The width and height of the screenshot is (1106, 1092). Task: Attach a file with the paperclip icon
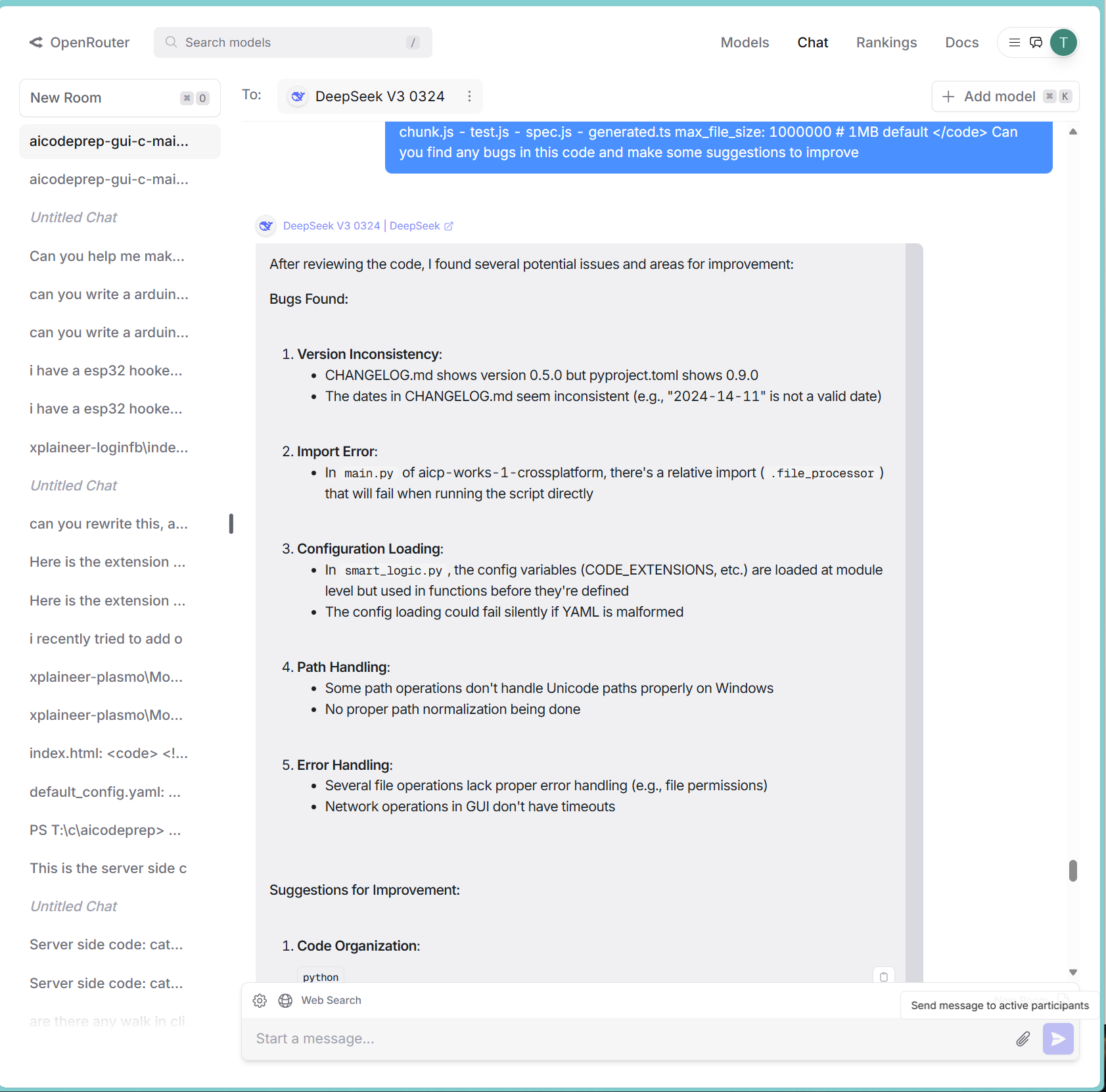pos(1023,1039)
